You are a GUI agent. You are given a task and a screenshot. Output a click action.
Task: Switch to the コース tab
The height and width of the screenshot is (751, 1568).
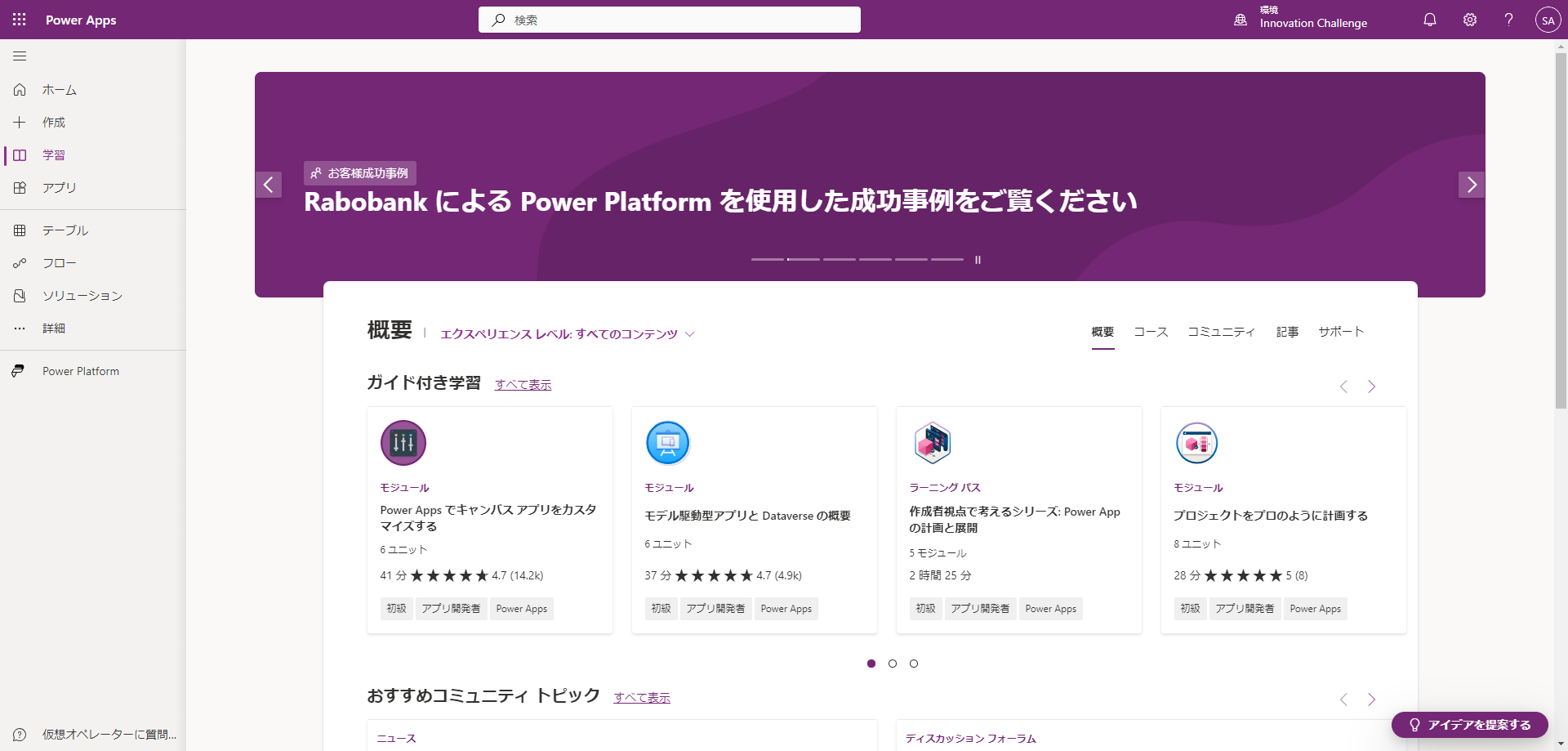point(1151,333)
